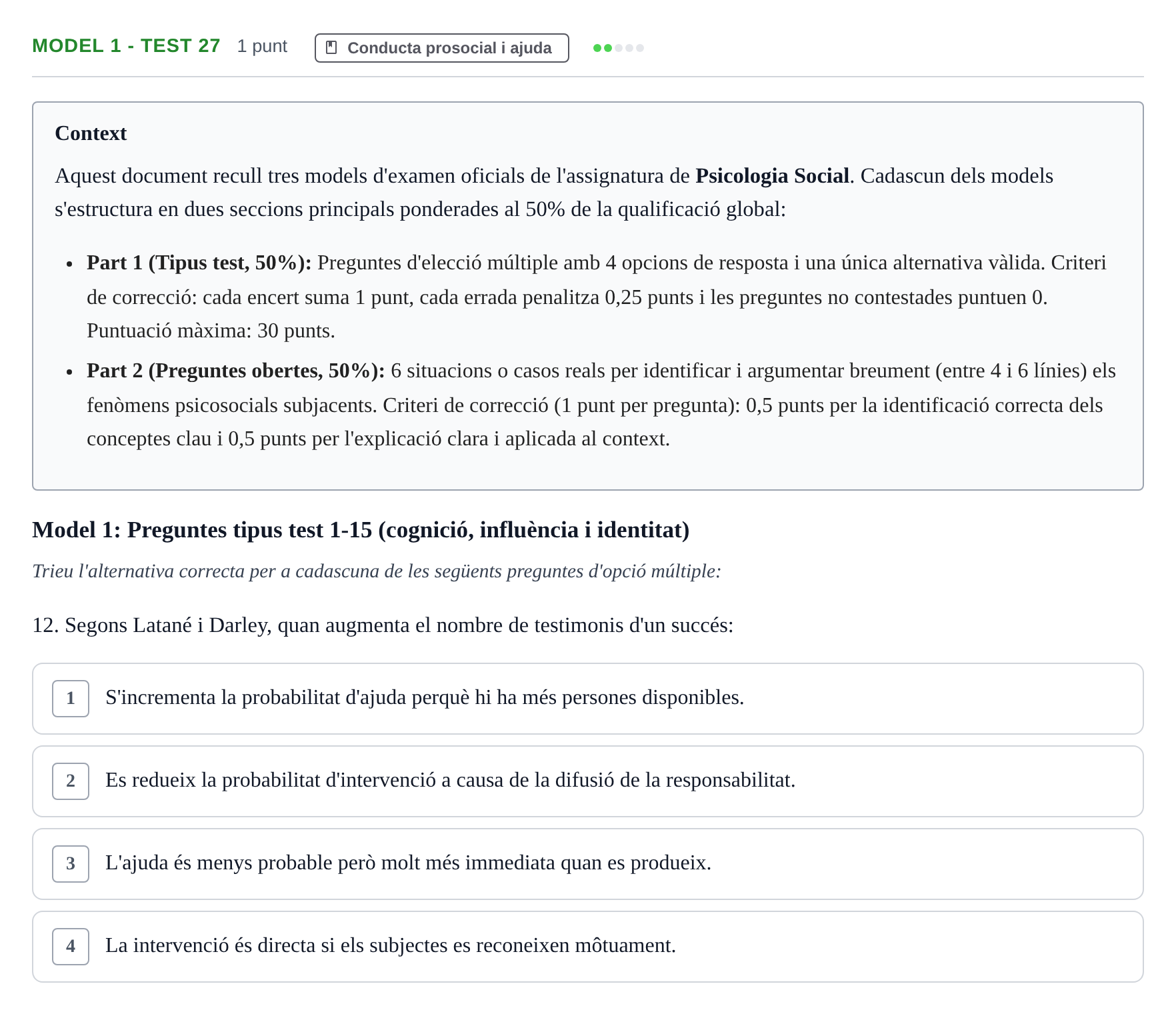The image size is (1176, 1016).
Task: Select answer option number 2 box
Action: click(71, 781)
